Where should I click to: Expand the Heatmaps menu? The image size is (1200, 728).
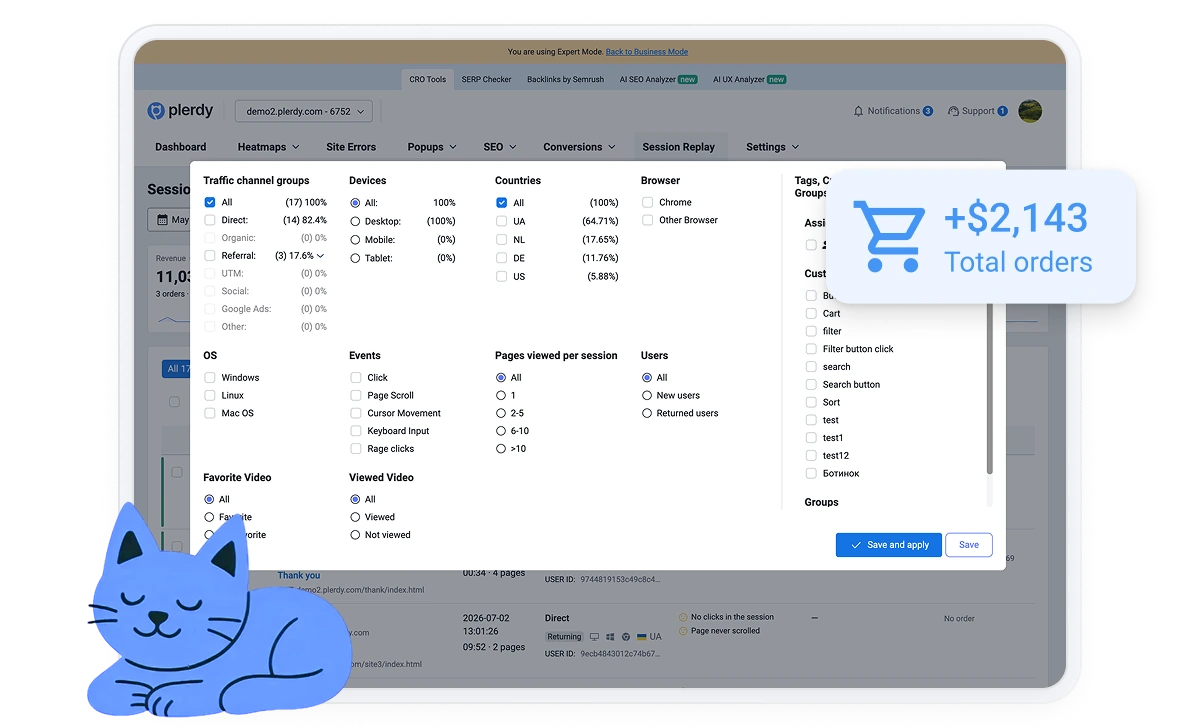tap(268, 147)
